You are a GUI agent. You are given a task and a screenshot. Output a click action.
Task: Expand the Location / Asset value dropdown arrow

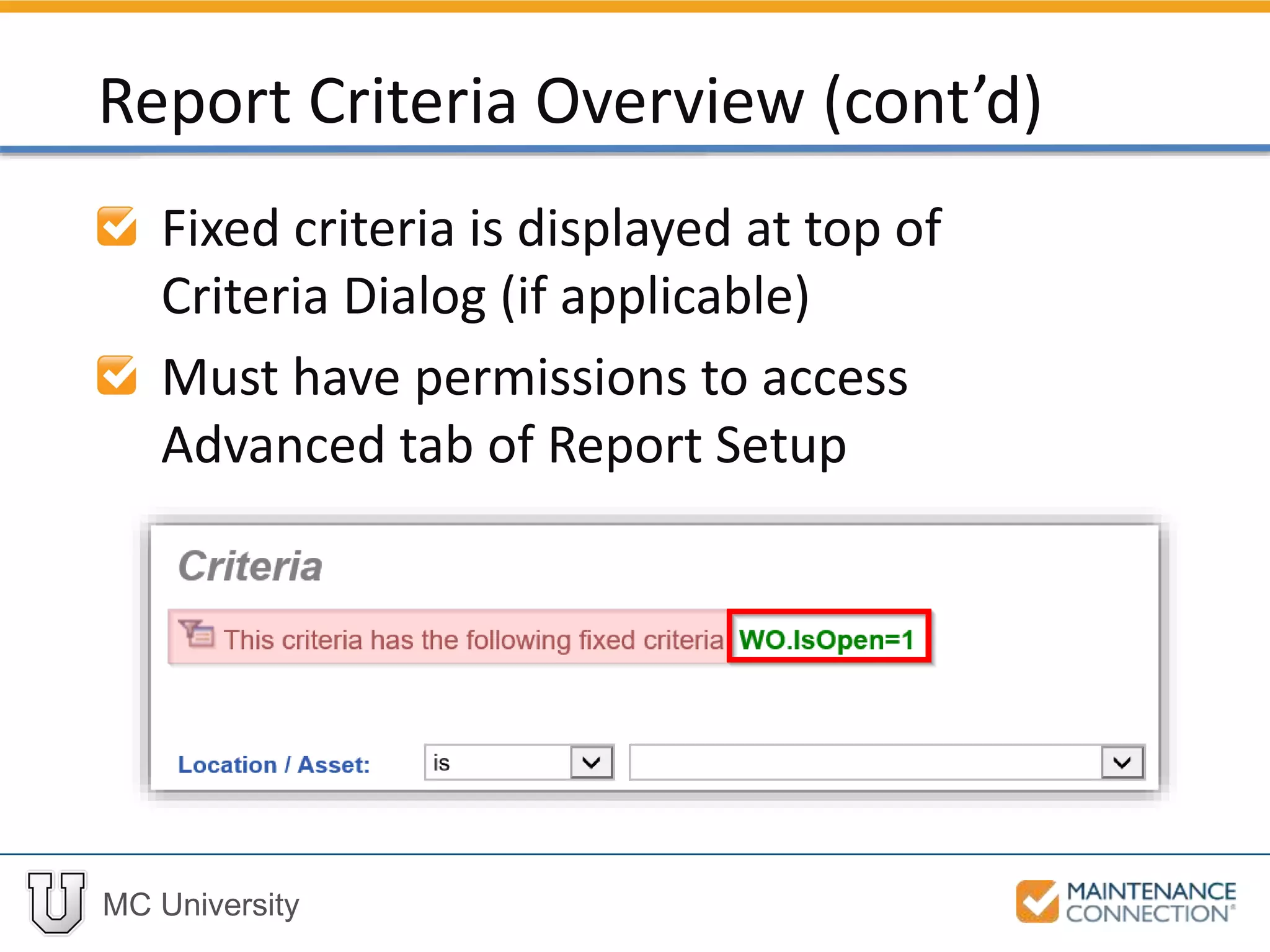(x=1122, y=762)
